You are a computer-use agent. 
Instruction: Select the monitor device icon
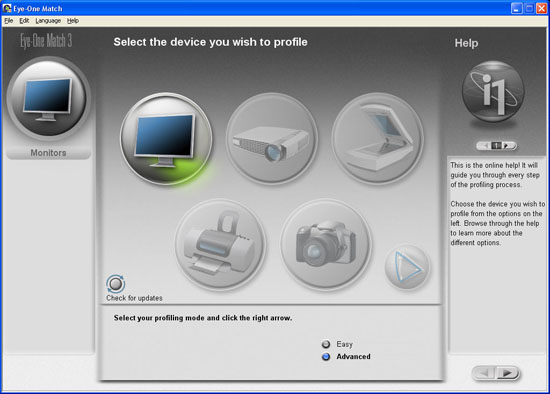click(166, 139)
